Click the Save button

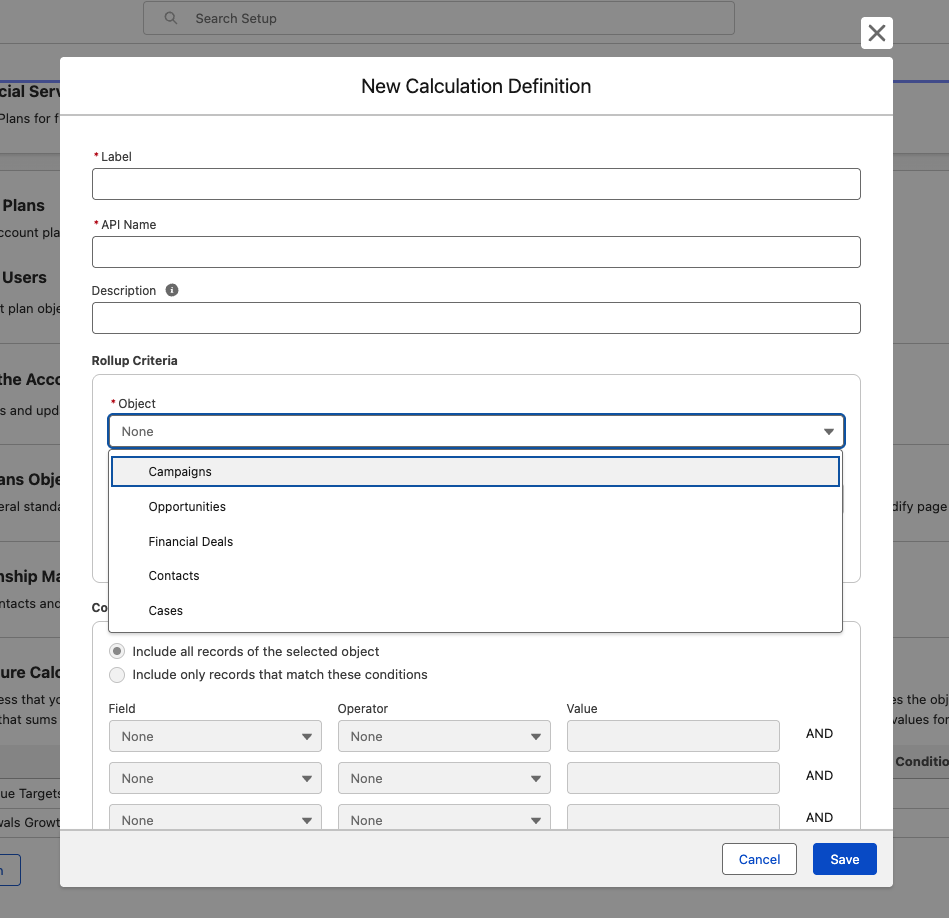844,859
